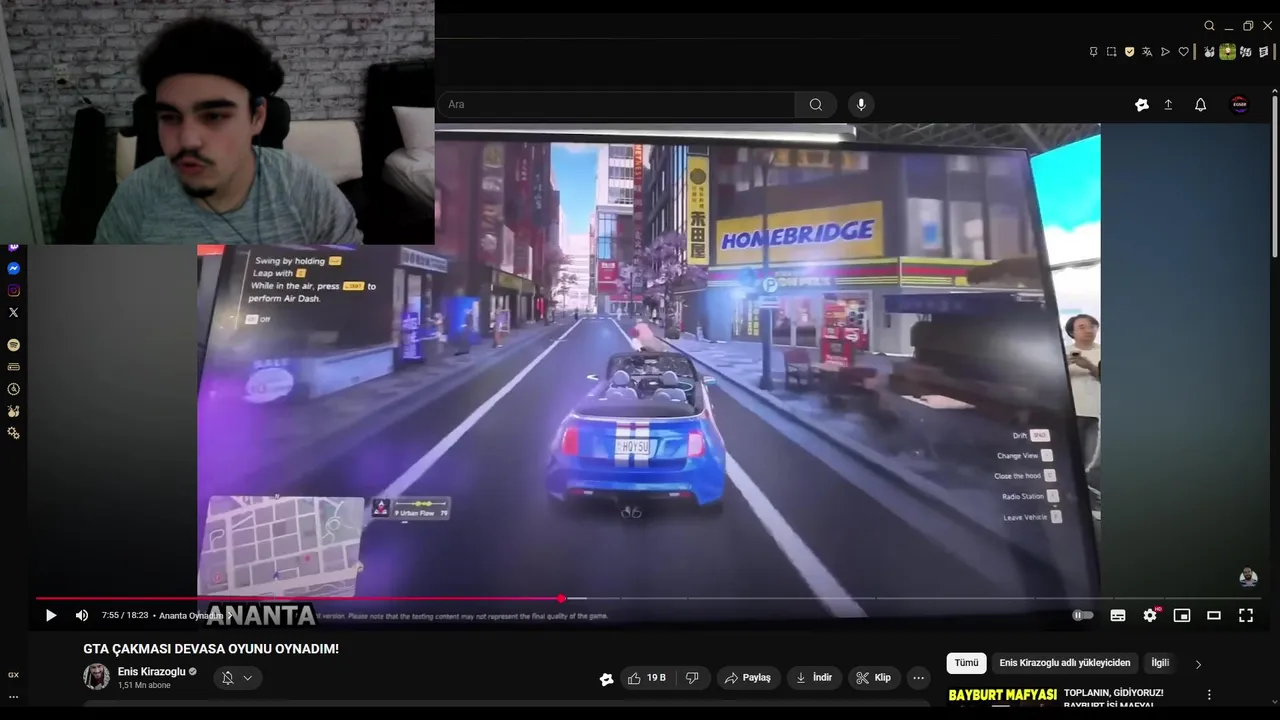Click the 7:55 / 18:23 time display
Viewport: 1280px width, 720px height.
[125, 616]
